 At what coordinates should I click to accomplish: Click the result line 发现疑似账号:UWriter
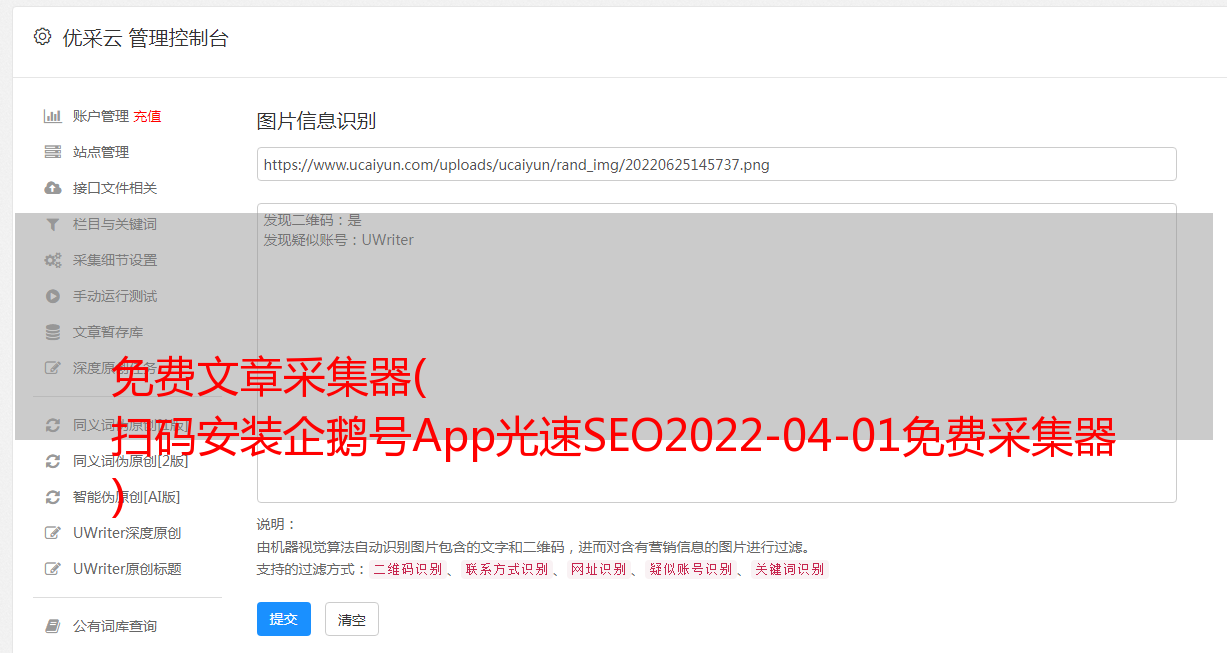(338, 240)
